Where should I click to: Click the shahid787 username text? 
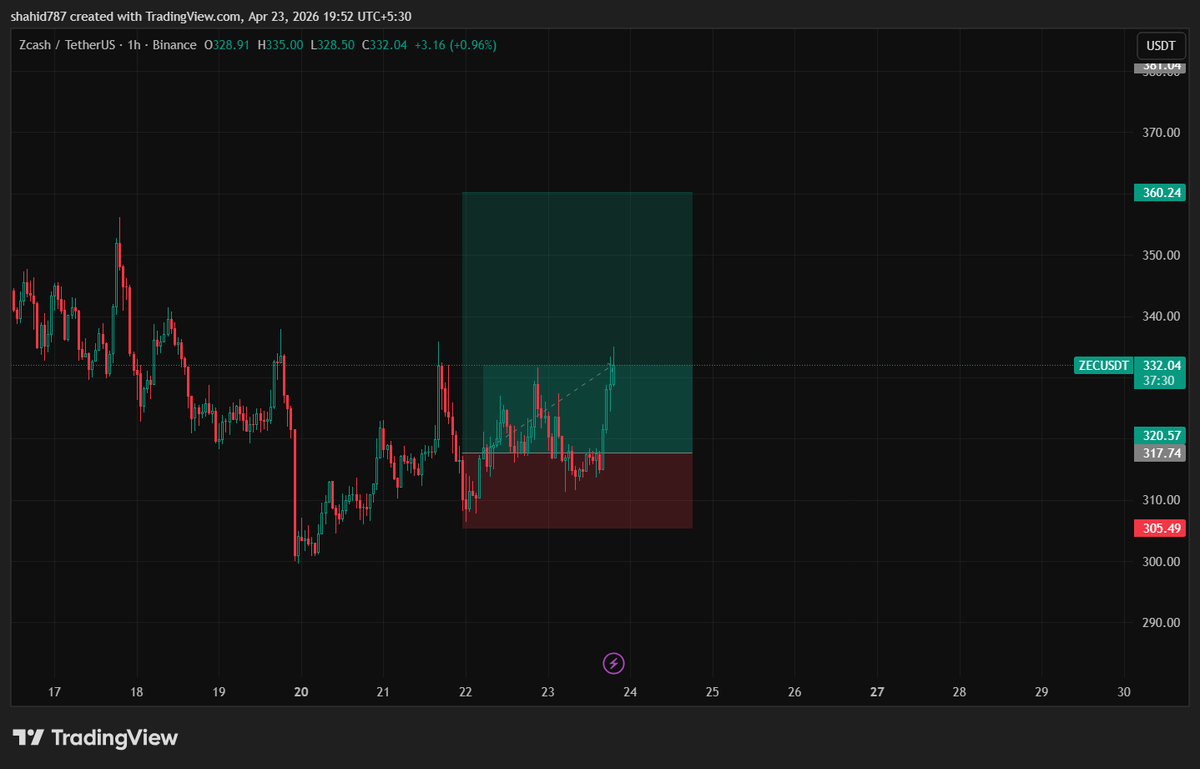(x=39, y=16)
